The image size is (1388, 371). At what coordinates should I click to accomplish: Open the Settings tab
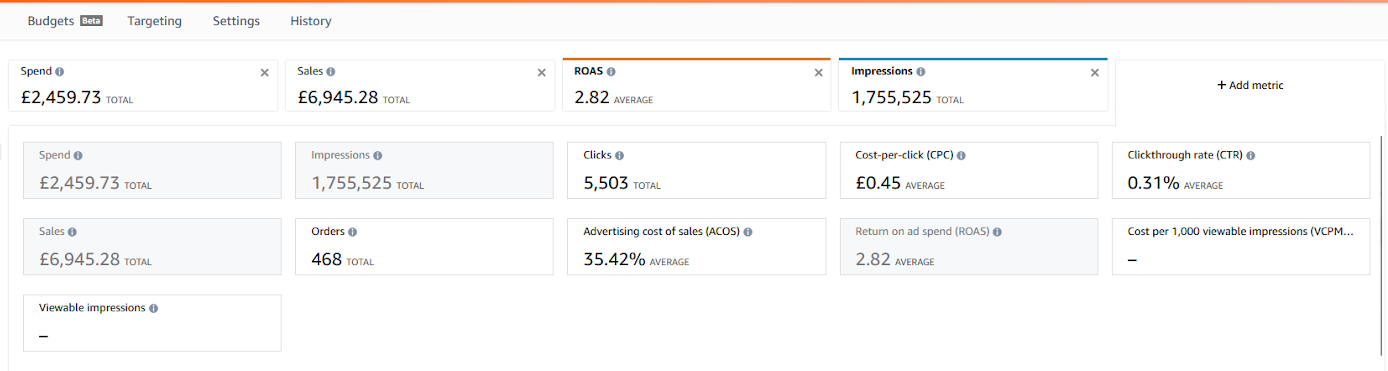pos(236,21)
